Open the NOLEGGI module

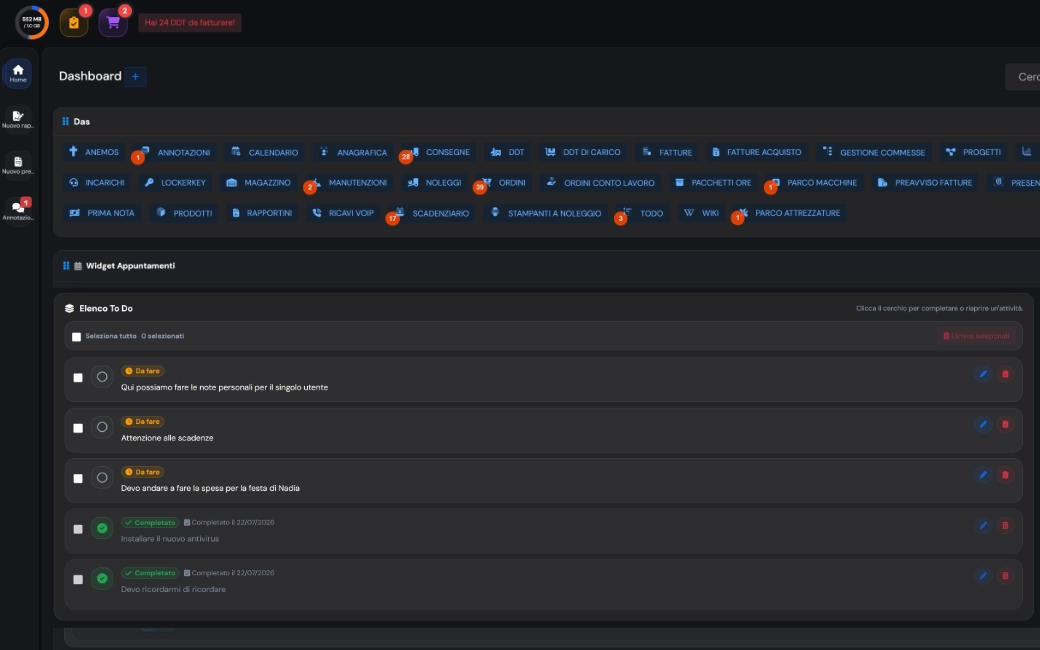click(x=434, y=182)
